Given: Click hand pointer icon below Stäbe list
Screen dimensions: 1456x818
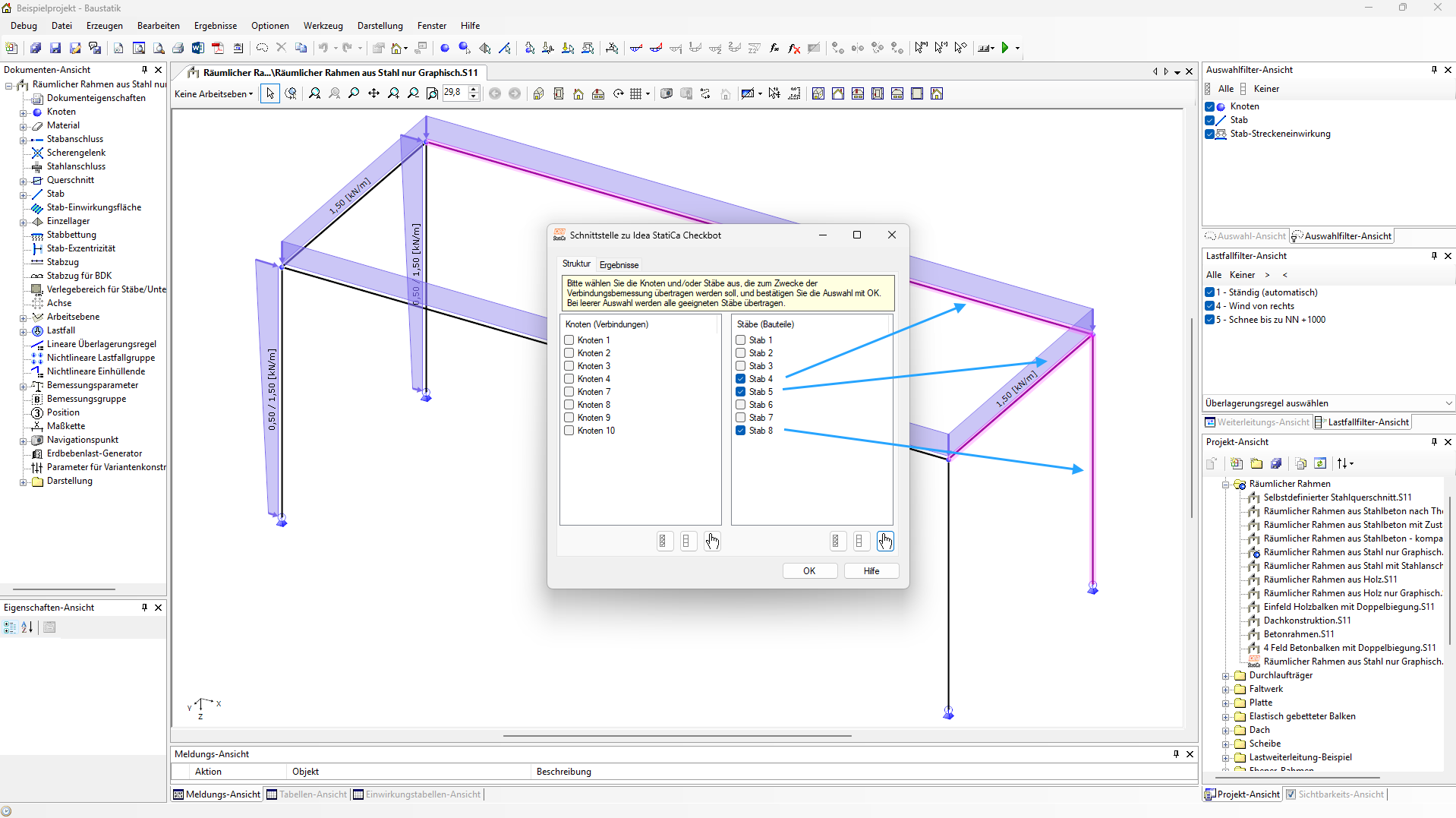Looking at the screenshot, I should (885, 541).
